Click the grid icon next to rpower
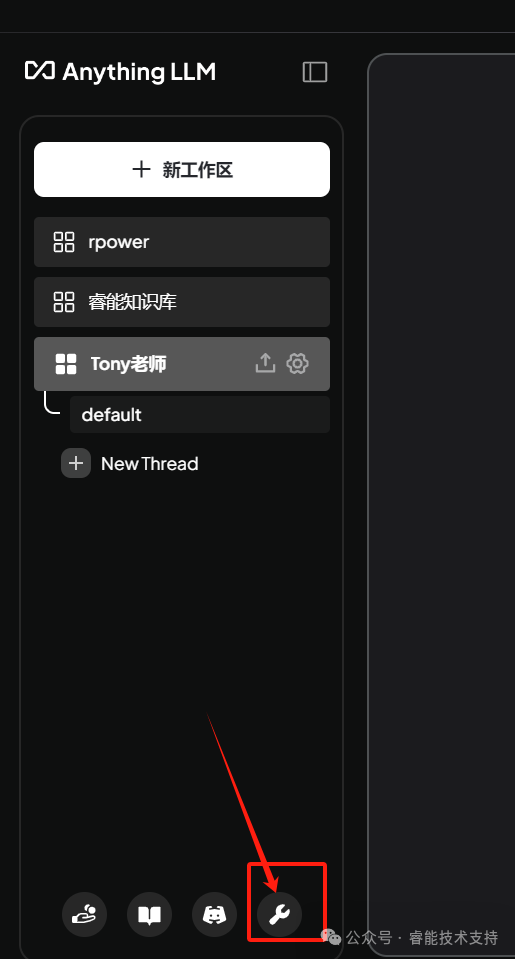 64,242
